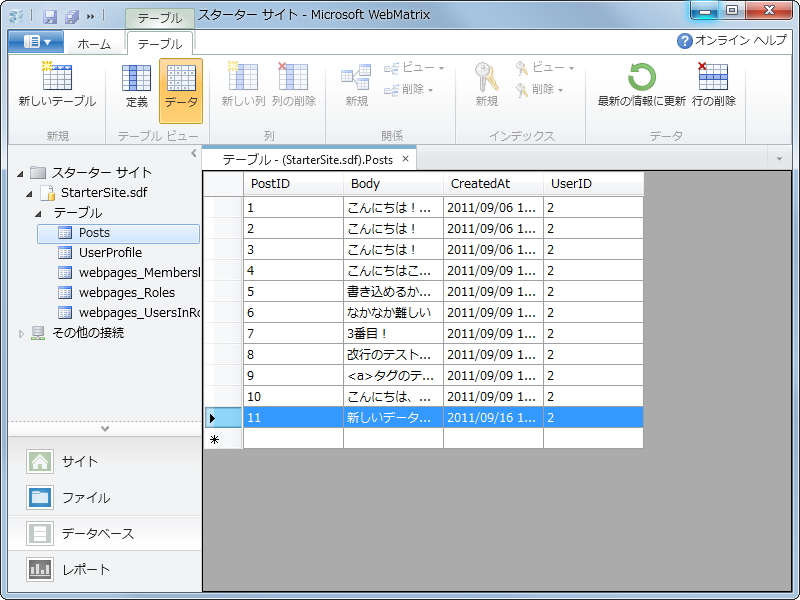Select the Body cell 改行のテスト...

pos(393,354)
